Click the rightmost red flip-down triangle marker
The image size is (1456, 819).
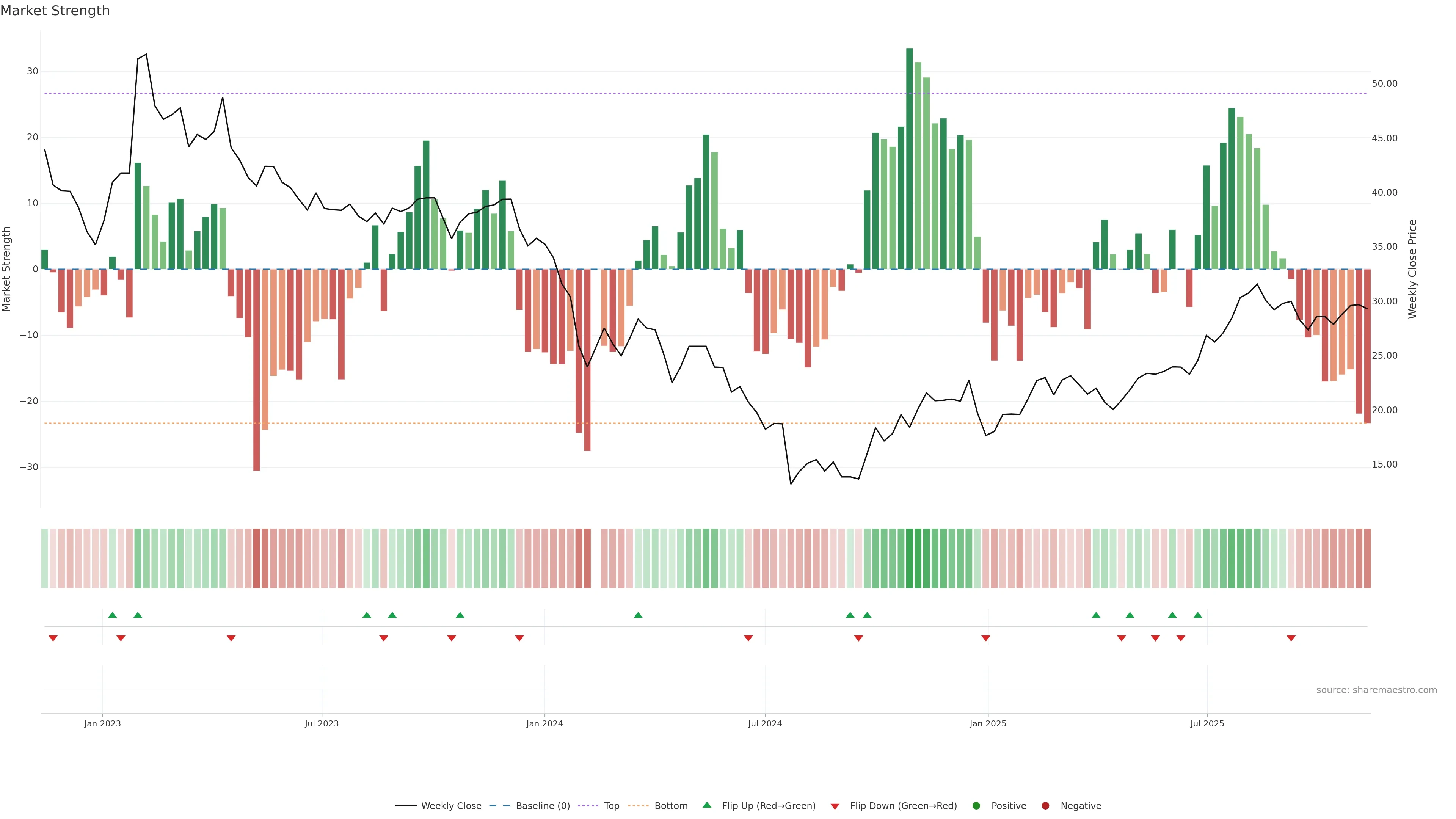click(x=1291, y=638)
